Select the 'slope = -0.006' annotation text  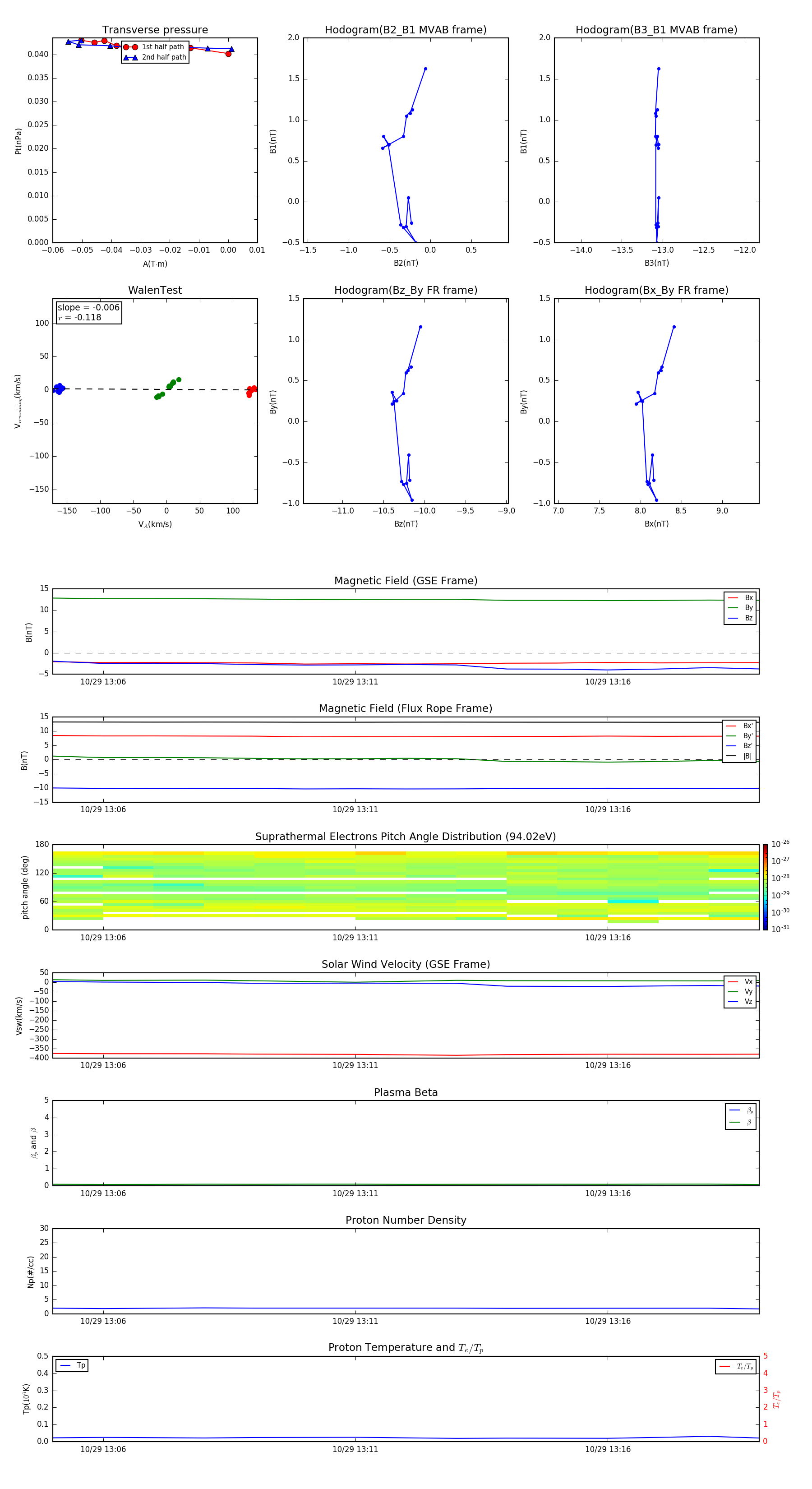coord(88,308)
